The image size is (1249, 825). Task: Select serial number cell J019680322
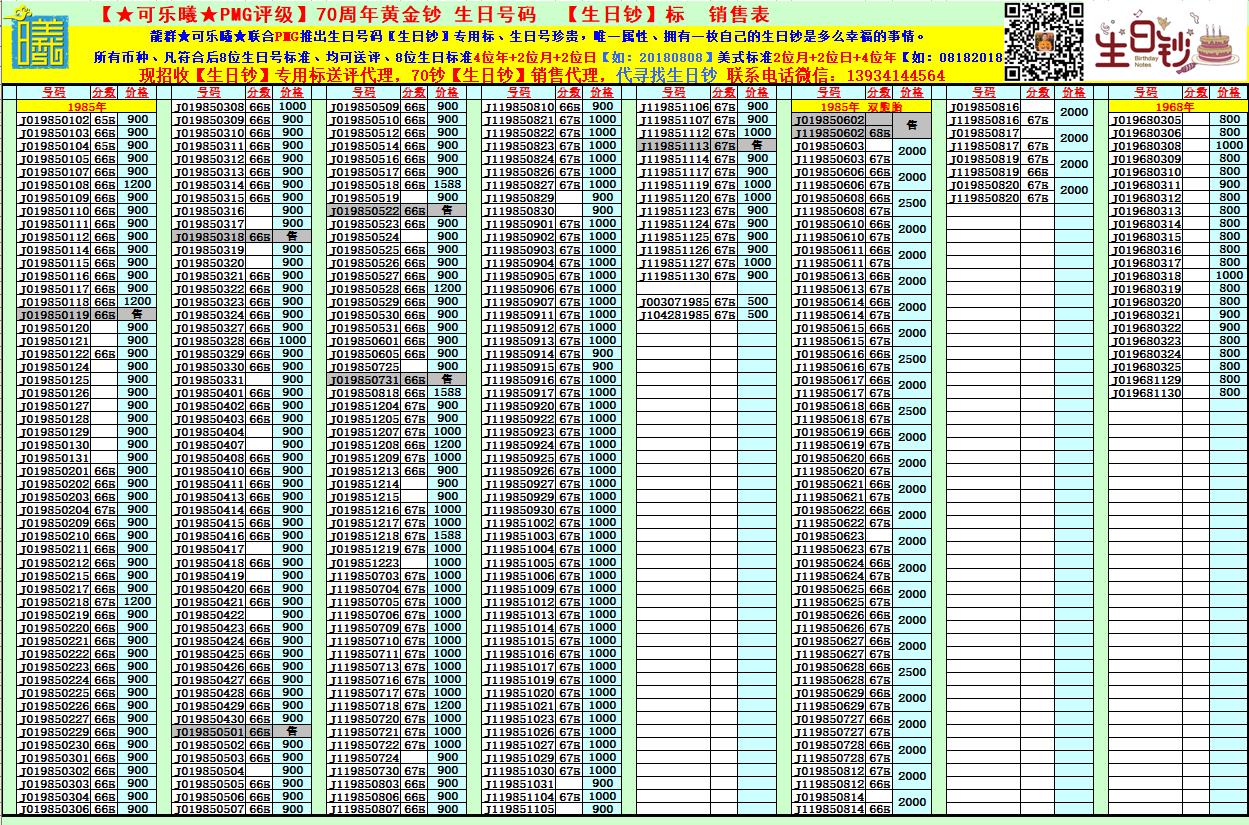[1146, 328]
